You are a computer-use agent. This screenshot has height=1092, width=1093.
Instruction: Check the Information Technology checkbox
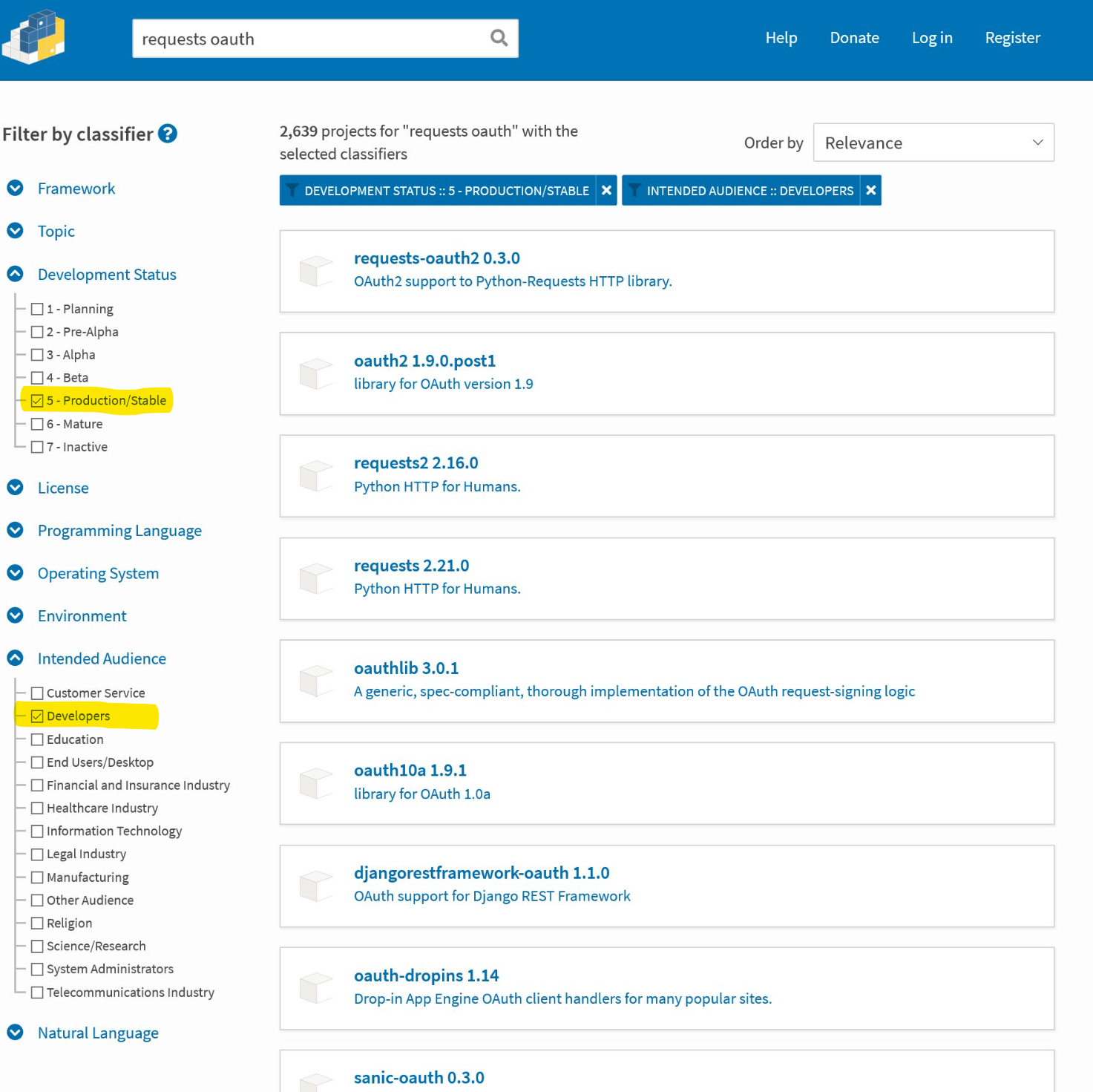(37, 831)
